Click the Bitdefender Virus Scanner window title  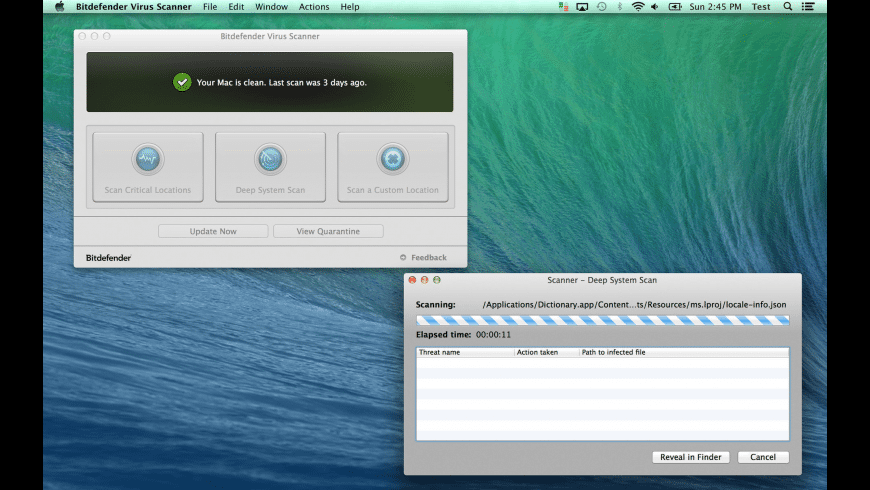tap(270, 36)
